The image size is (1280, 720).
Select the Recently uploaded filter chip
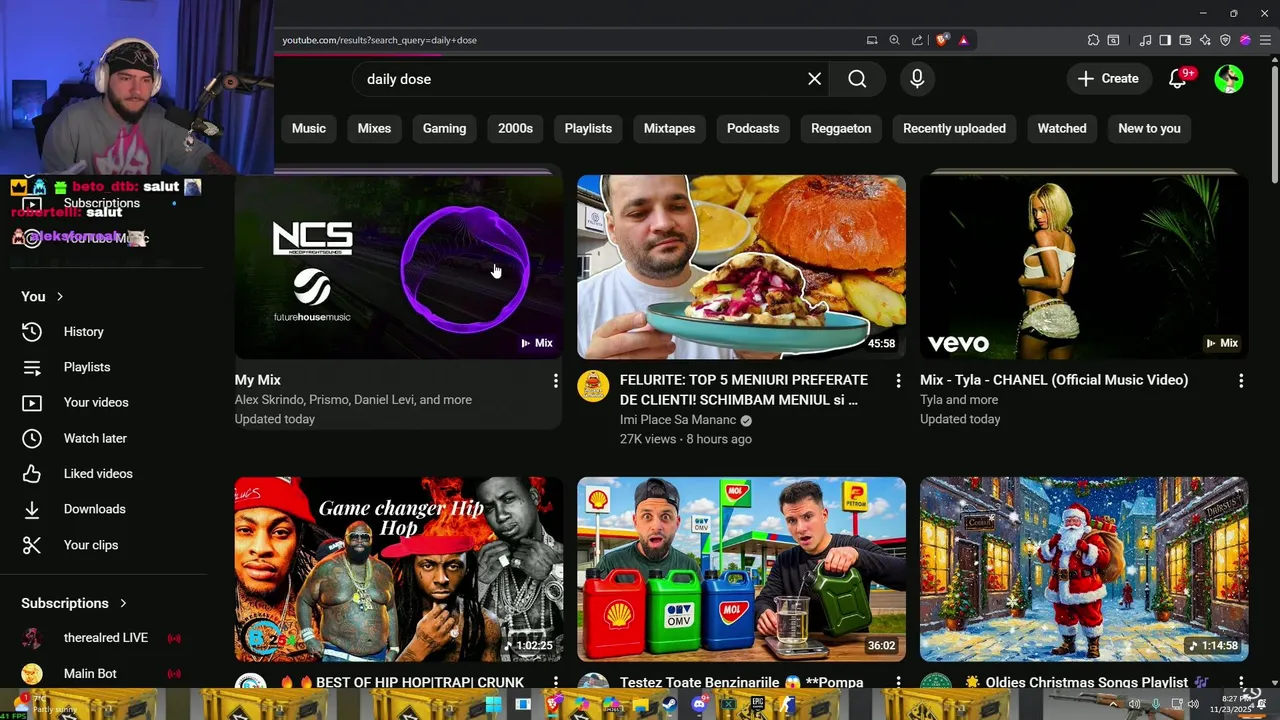(954, 128)
